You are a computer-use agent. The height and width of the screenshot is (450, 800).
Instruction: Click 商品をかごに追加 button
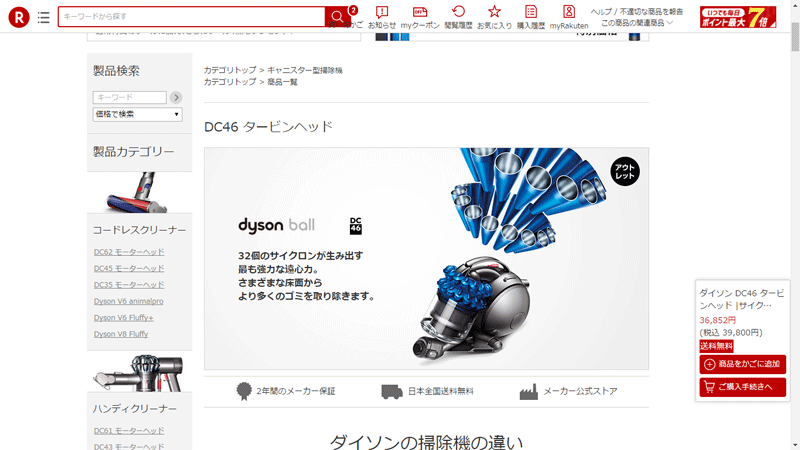click(742, 364)
